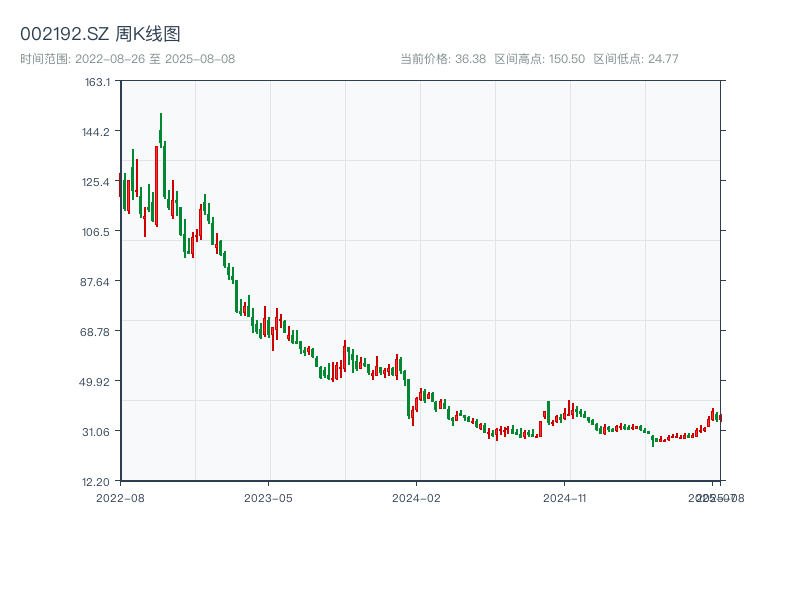Select the 87.64 price label
This screenshot has height=600, width=800.
(96, 283)
